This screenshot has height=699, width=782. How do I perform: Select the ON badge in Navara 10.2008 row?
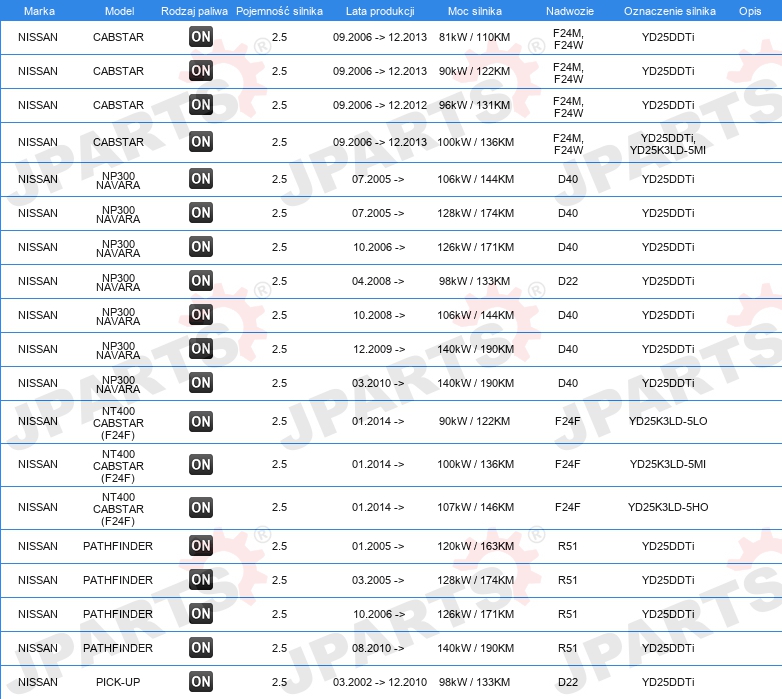[201, 314]
